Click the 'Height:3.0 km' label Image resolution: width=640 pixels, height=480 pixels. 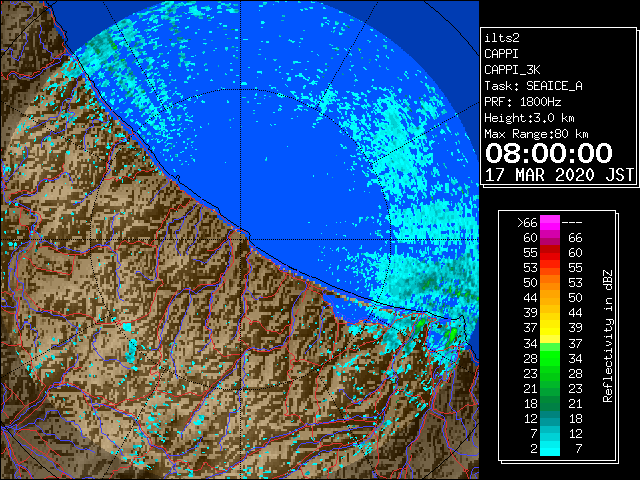coord(529,118)
